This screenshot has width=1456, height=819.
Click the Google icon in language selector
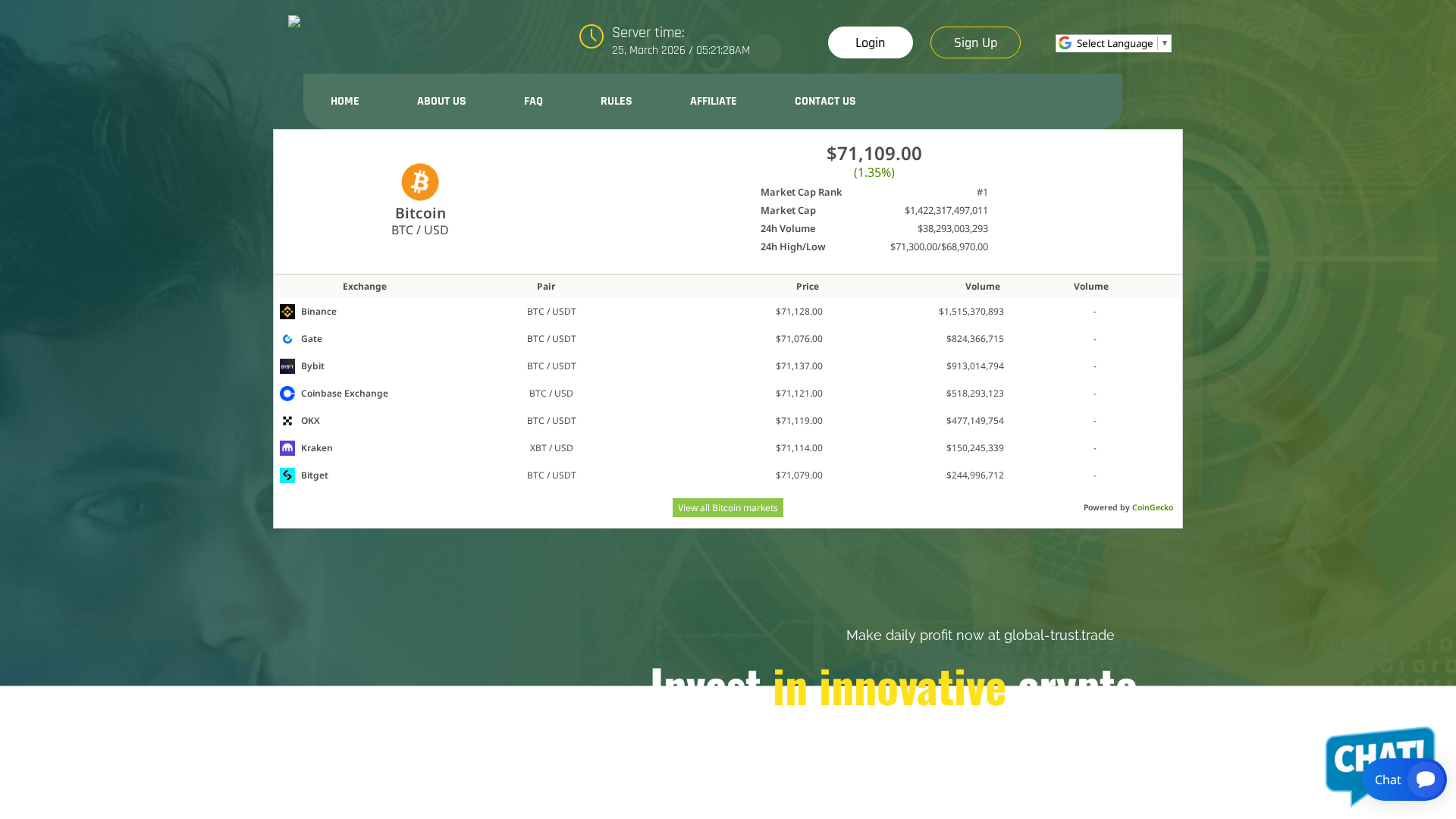[1065, 43]
